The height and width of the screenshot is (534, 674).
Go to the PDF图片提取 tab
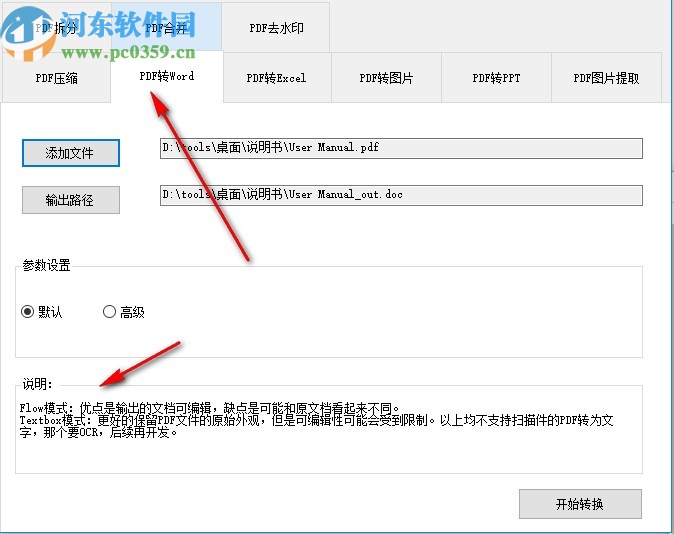tap(606, 78)
